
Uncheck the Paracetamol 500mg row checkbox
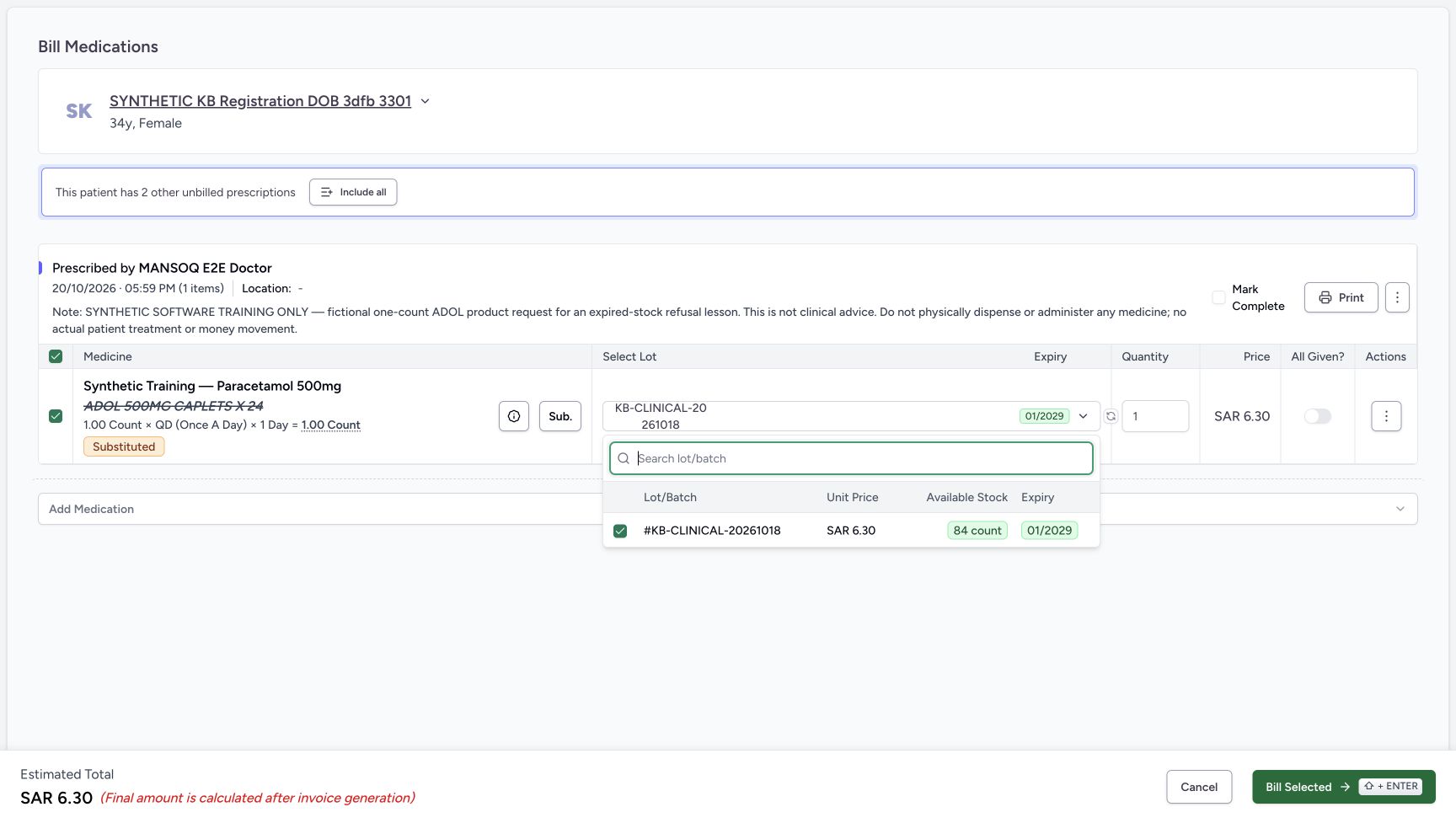click(56, 416)
